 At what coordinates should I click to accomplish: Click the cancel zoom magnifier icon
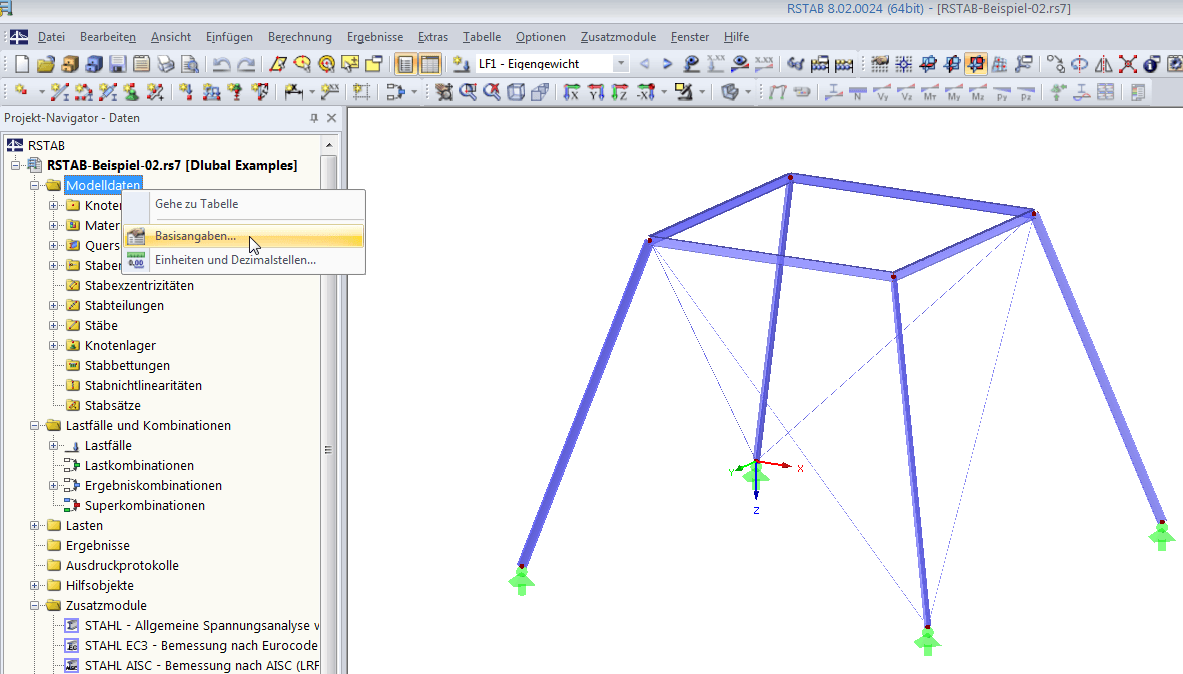pyautogui.click(x=492, y=92)
